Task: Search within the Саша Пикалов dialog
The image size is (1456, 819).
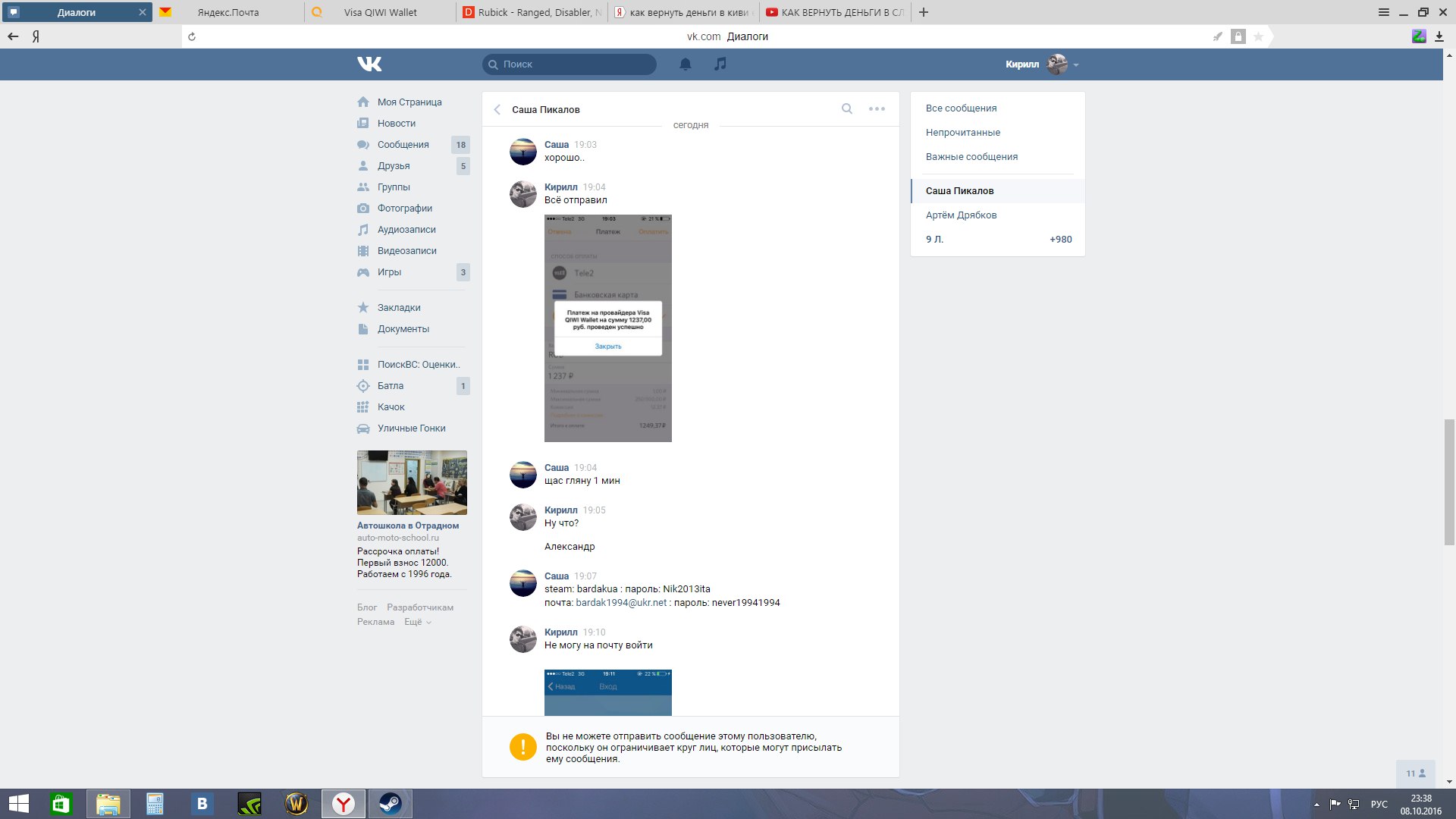Action: 847,108
